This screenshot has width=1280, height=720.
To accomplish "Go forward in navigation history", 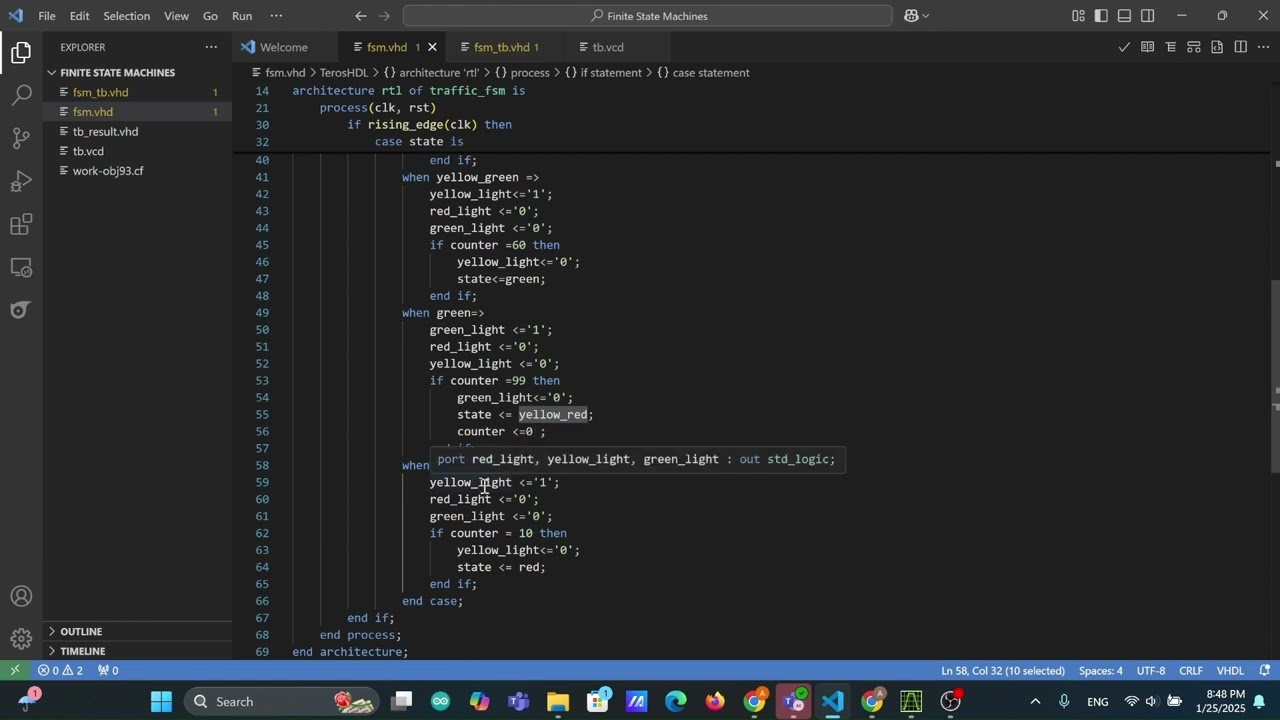I will (x=385, y=16).
